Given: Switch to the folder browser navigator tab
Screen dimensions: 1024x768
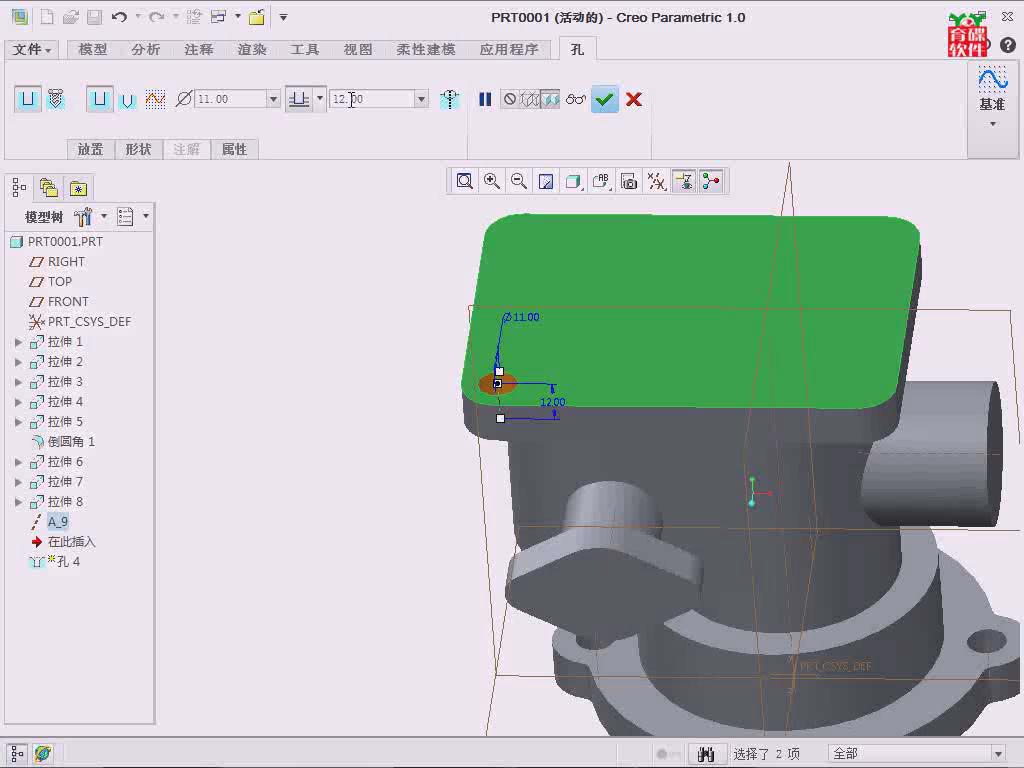Looking at the screenshot, I should pos(48,188).
